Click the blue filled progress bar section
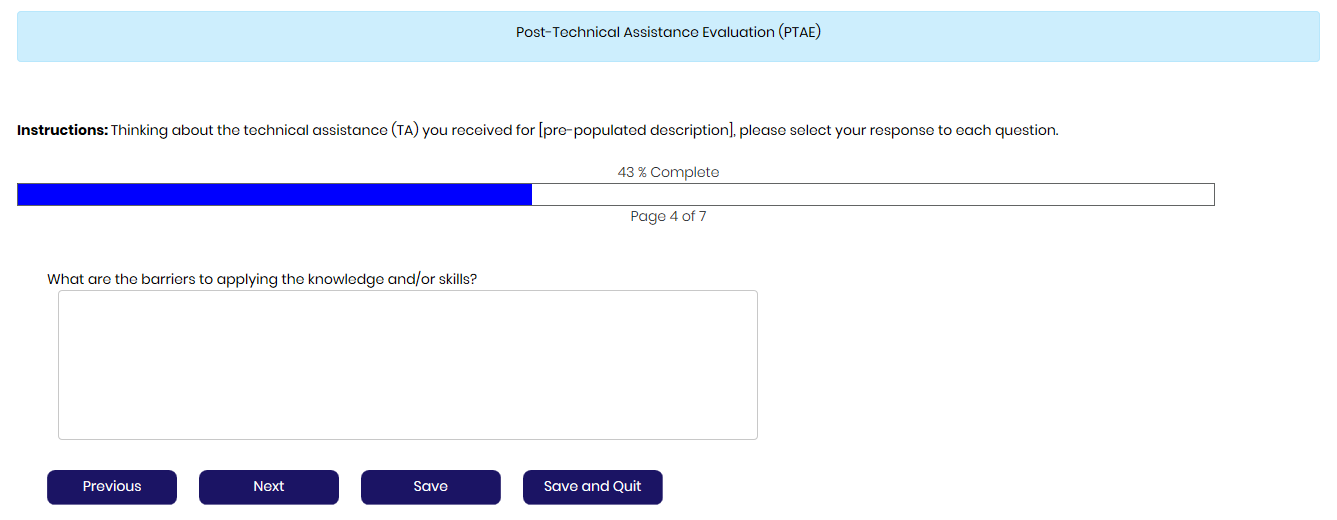This screenshot has height=520, width=1337. click(x=274, y=195)
